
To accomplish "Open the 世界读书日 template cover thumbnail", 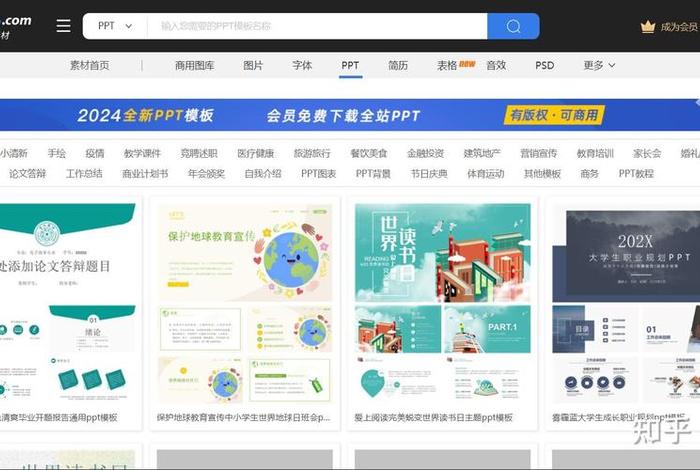I will click(x=443, y=253).
